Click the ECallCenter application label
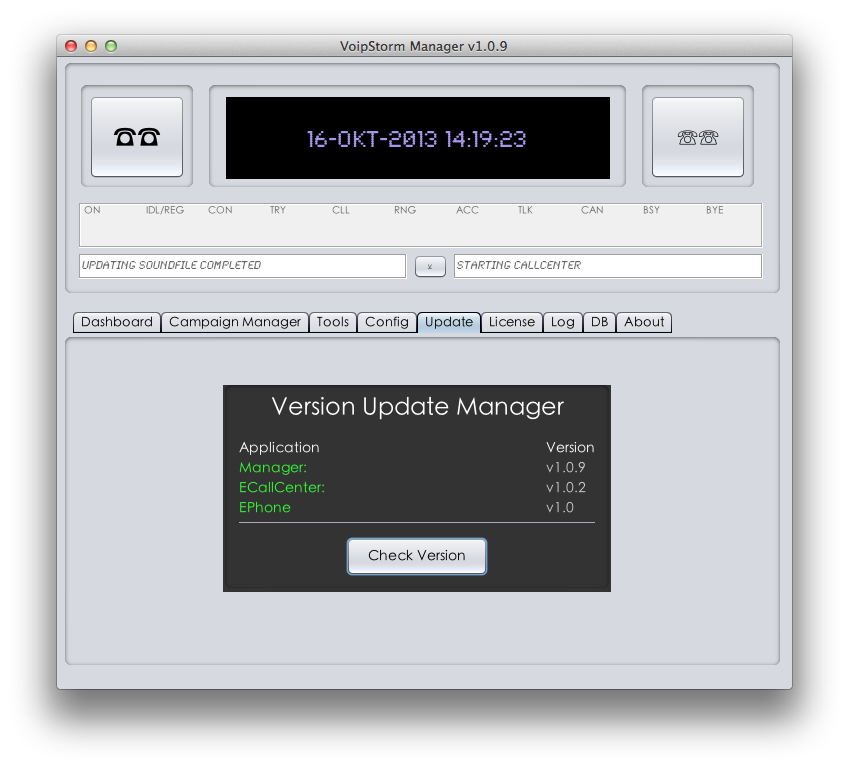Screen dimensions: 849x768 (x=282, y=487)
